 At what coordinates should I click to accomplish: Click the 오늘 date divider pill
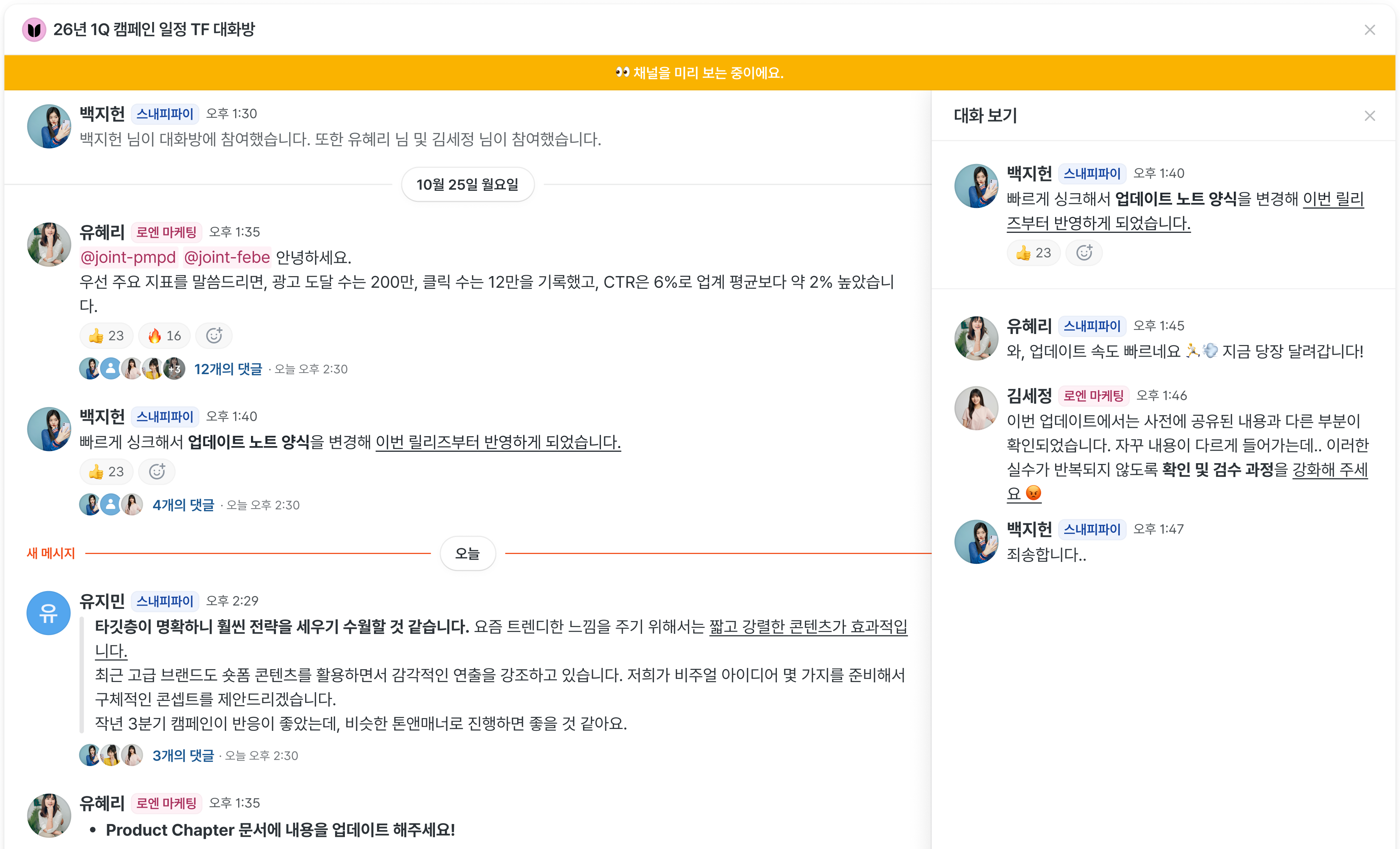[x=468, y=554]
